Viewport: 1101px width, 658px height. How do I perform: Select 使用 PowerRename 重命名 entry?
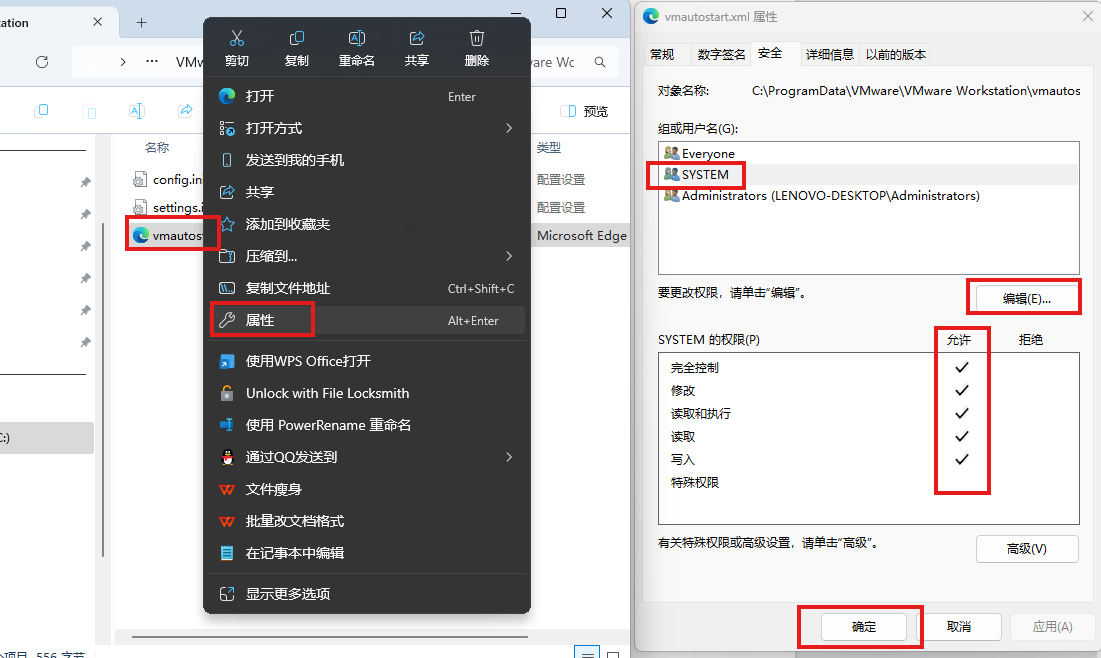pos(367,425)
